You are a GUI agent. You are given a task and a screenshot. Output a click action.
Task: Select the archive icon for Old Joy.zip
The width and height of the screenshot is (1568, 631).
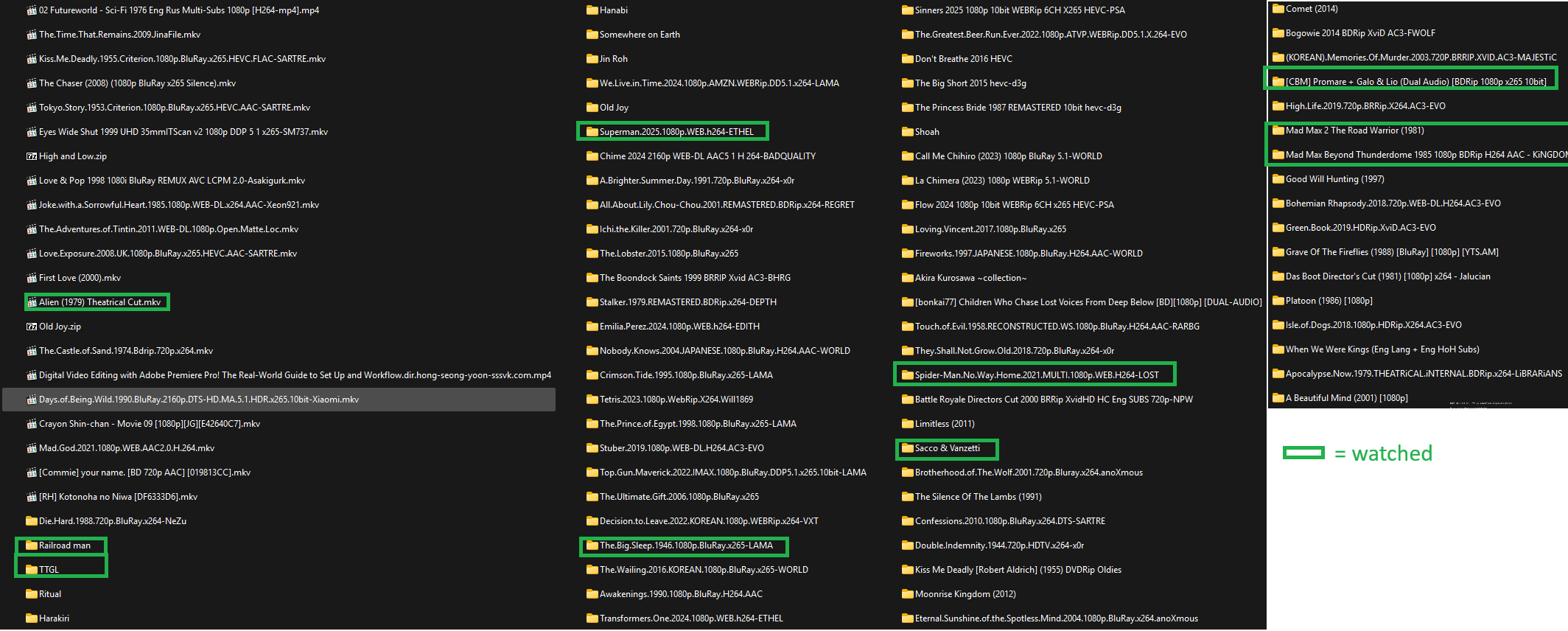point(32,327)
